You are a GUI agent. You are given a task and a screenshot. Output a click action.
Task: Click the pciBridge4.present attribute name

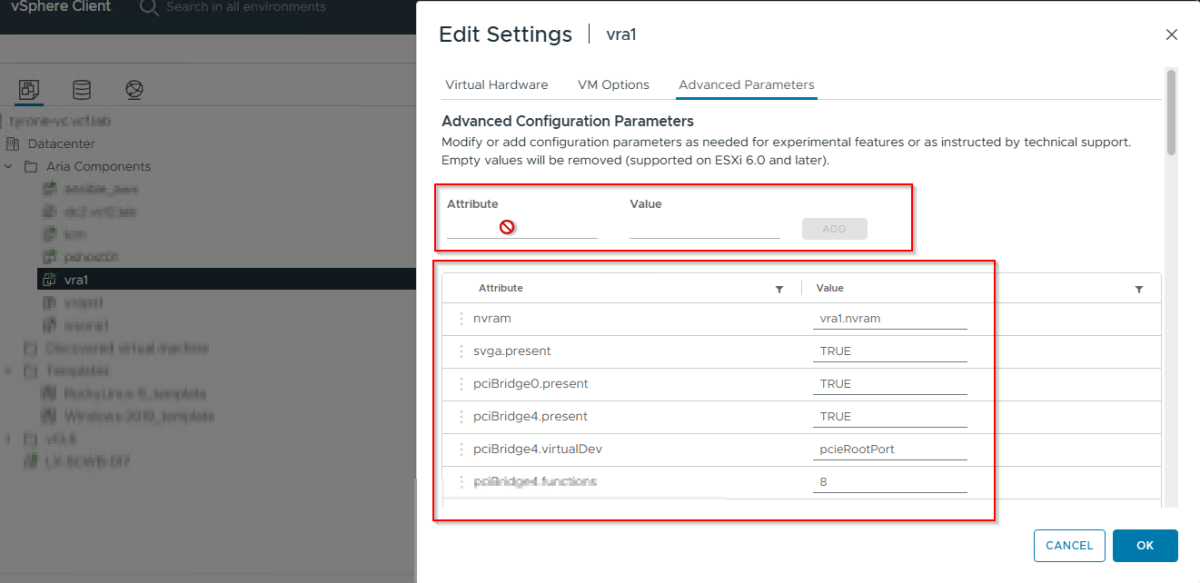pos(530,416)
